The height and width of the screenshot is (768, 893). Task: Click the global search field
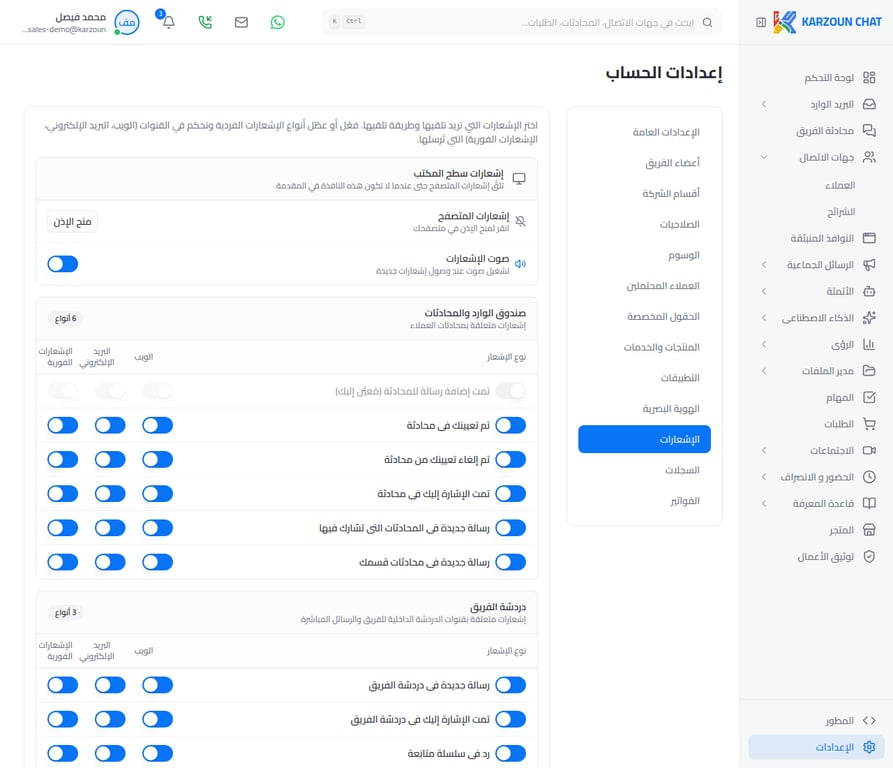521,22
